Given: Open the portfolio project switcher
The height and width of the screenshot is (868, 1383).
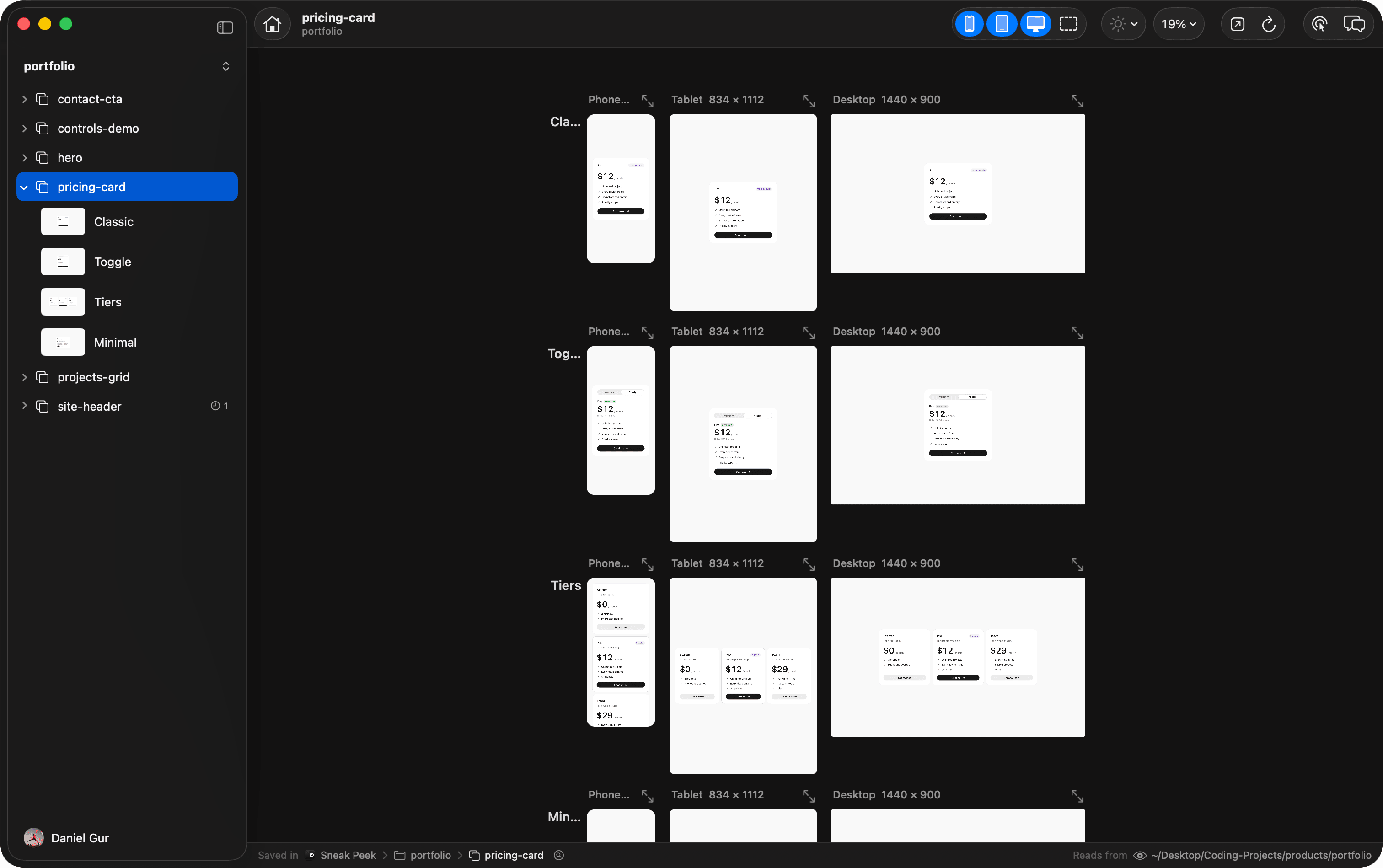Looking at the screenshot, I should pos(127,66).
